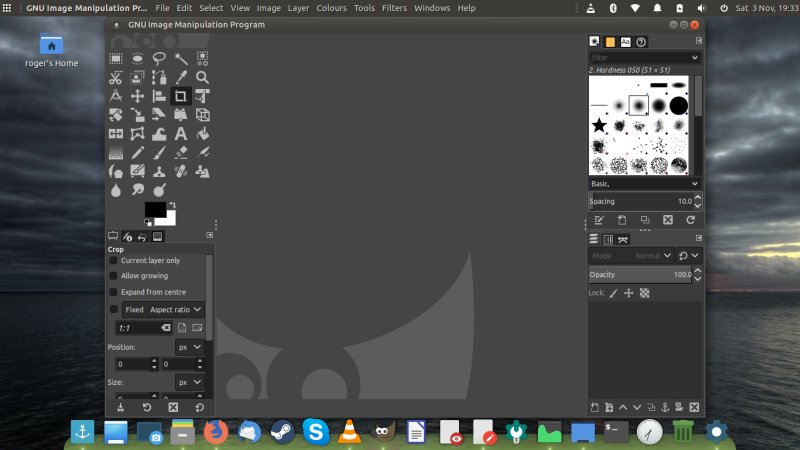Pick the Scissors Select tool
This screenshot has width=800, height=450.
[116, 77]
